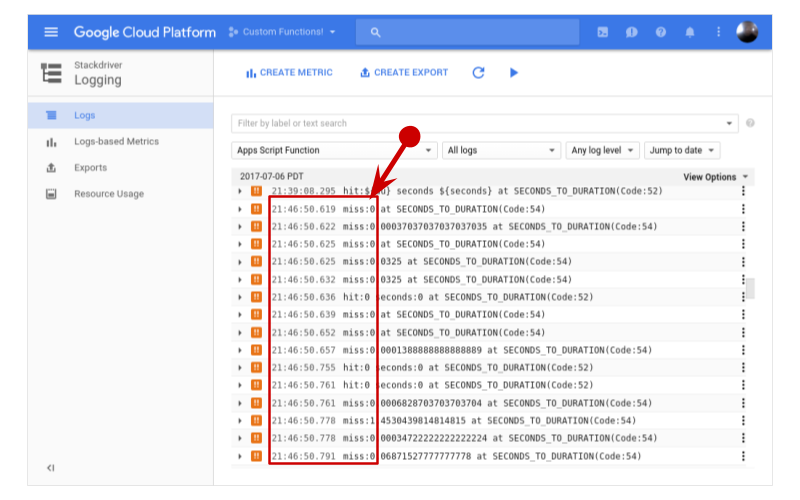Image resolution: width=800 pixels, height=500 pixels.
Task: Expand the 21:46:50.636 log entry
Action: point(240,297)
